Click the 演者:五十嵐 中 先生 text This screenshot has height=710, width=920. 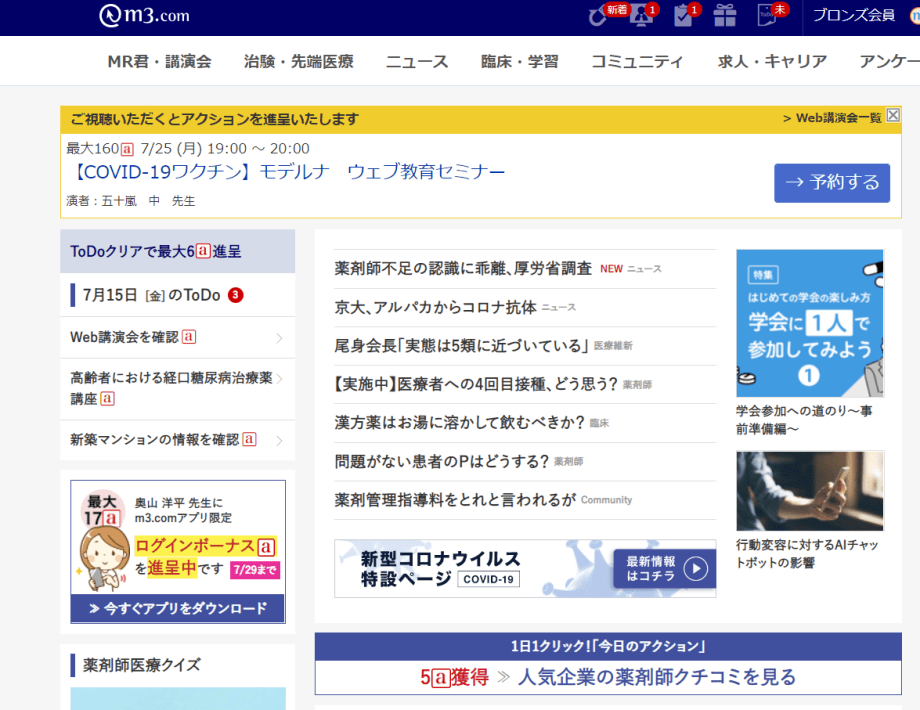pos(130,201)
